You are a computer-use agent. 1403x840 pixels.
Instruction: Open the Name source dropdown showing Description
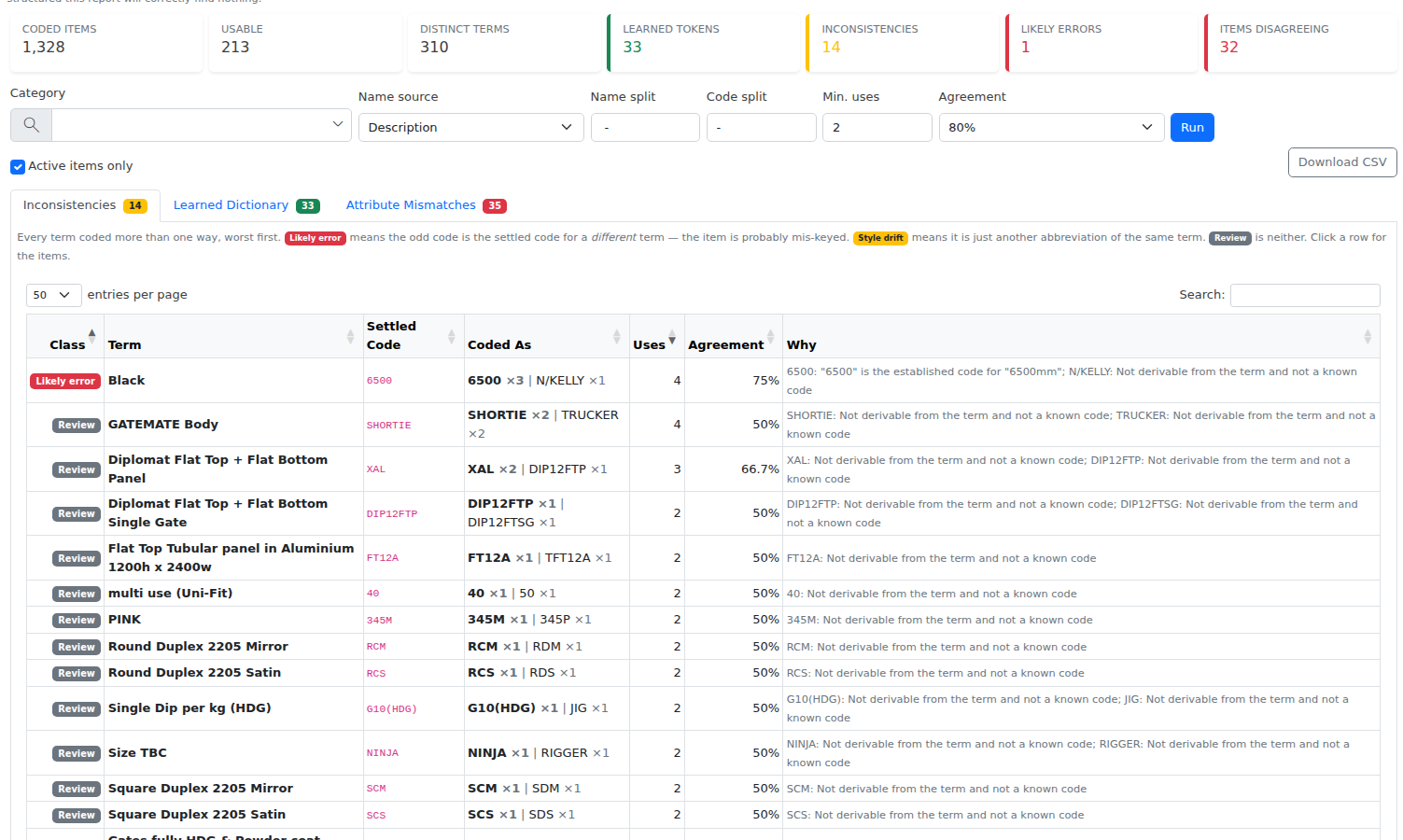[471, 128]
